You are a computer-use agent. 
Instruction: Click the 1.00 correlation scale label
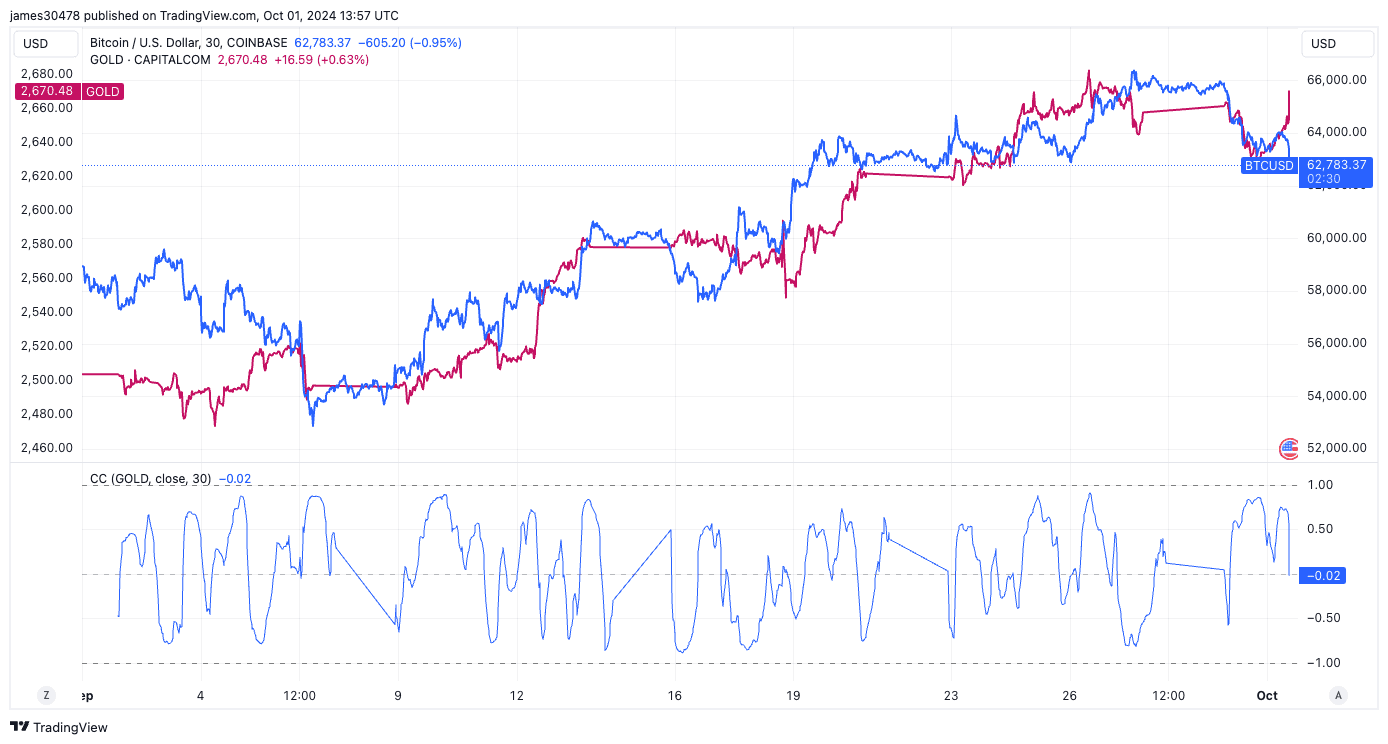1320,485
